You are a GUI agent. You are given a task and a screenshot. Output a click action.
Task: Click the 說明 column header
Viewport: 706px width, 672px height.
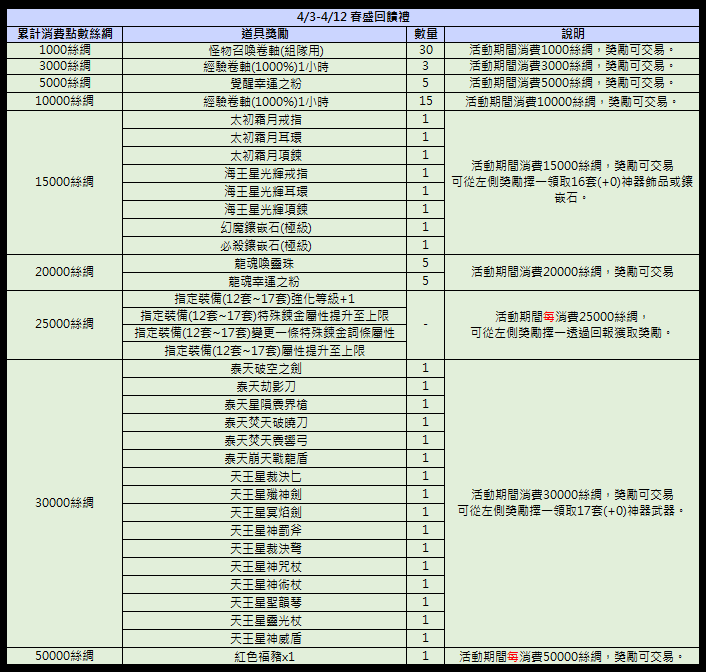click(x=573, y=34)
